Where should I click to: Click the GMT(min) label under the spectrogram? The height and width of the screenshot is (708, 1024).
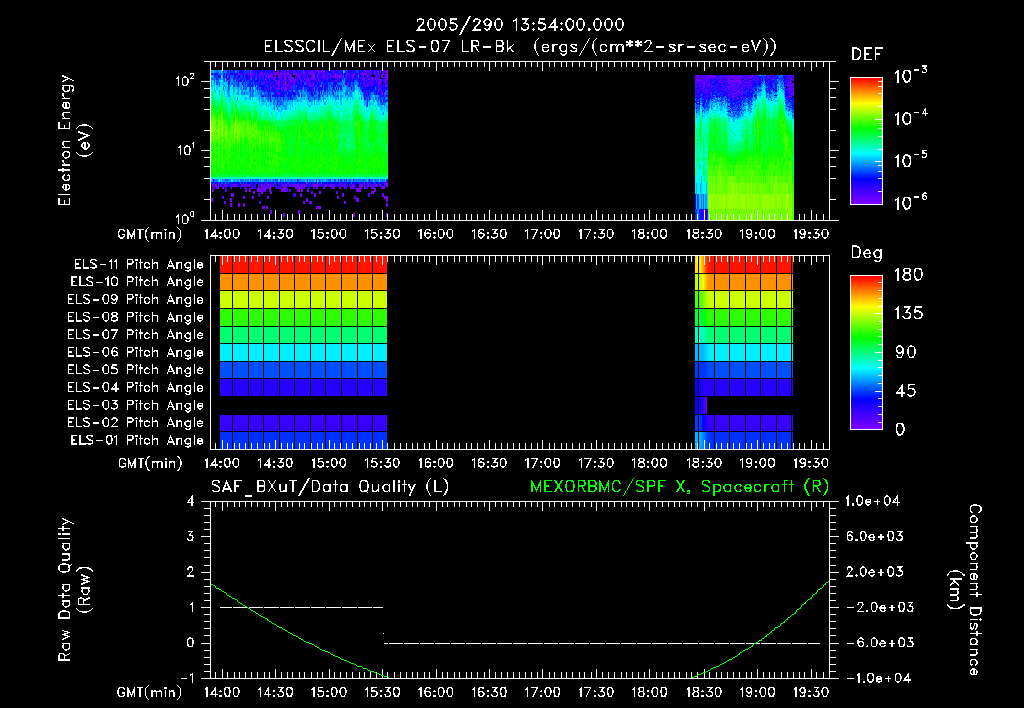coord(150,234)
